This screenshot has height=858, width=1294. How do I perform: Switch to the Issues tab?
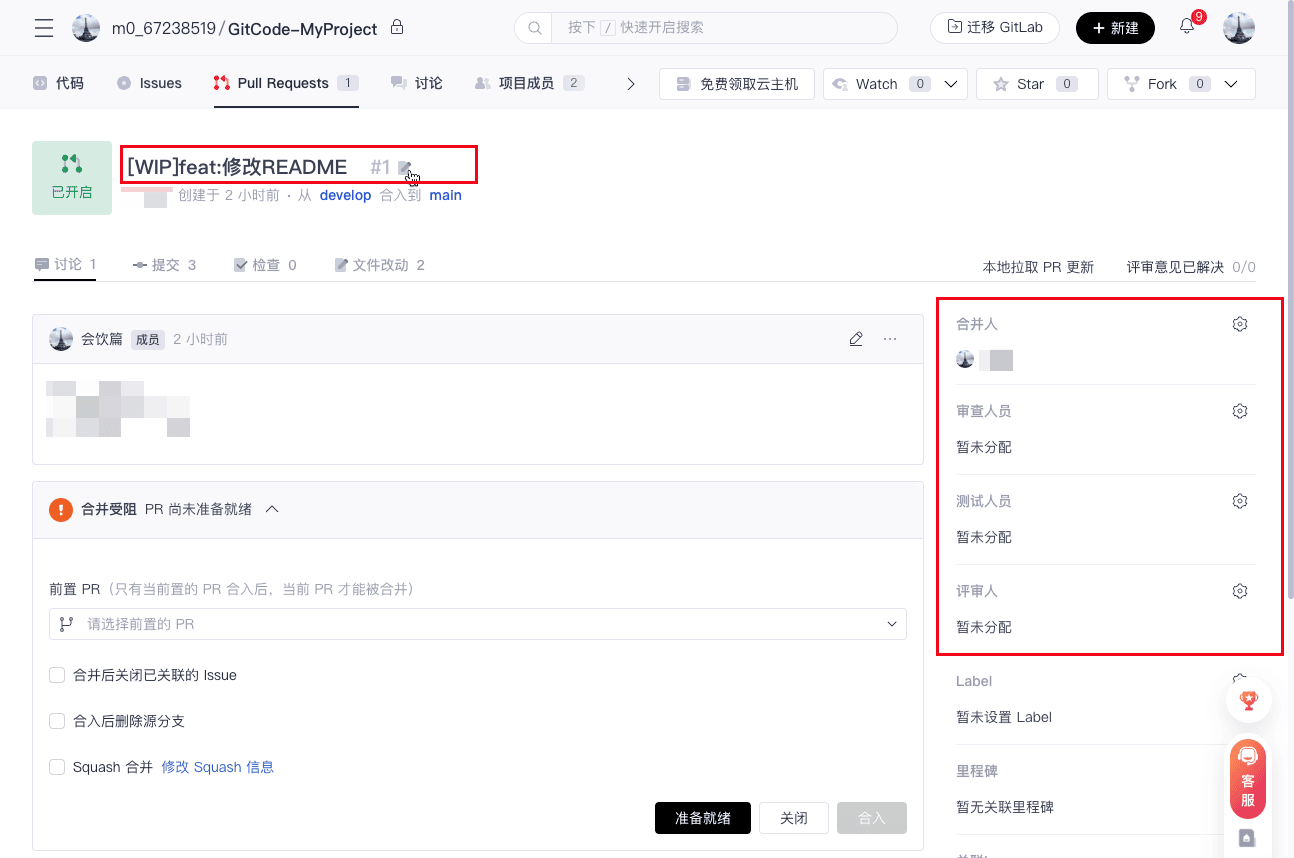(150, 84)
